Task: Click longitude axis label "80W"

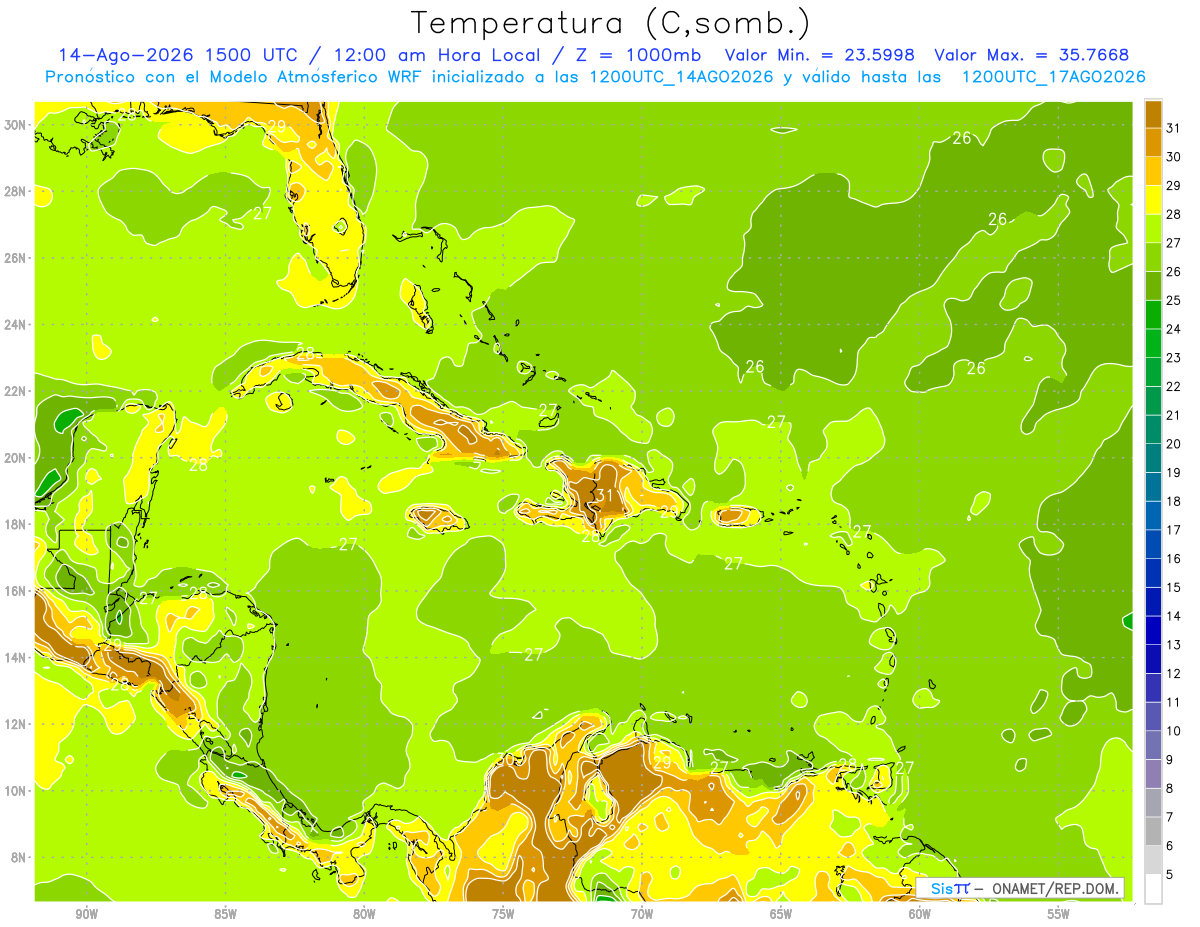Action: [364, 914]
